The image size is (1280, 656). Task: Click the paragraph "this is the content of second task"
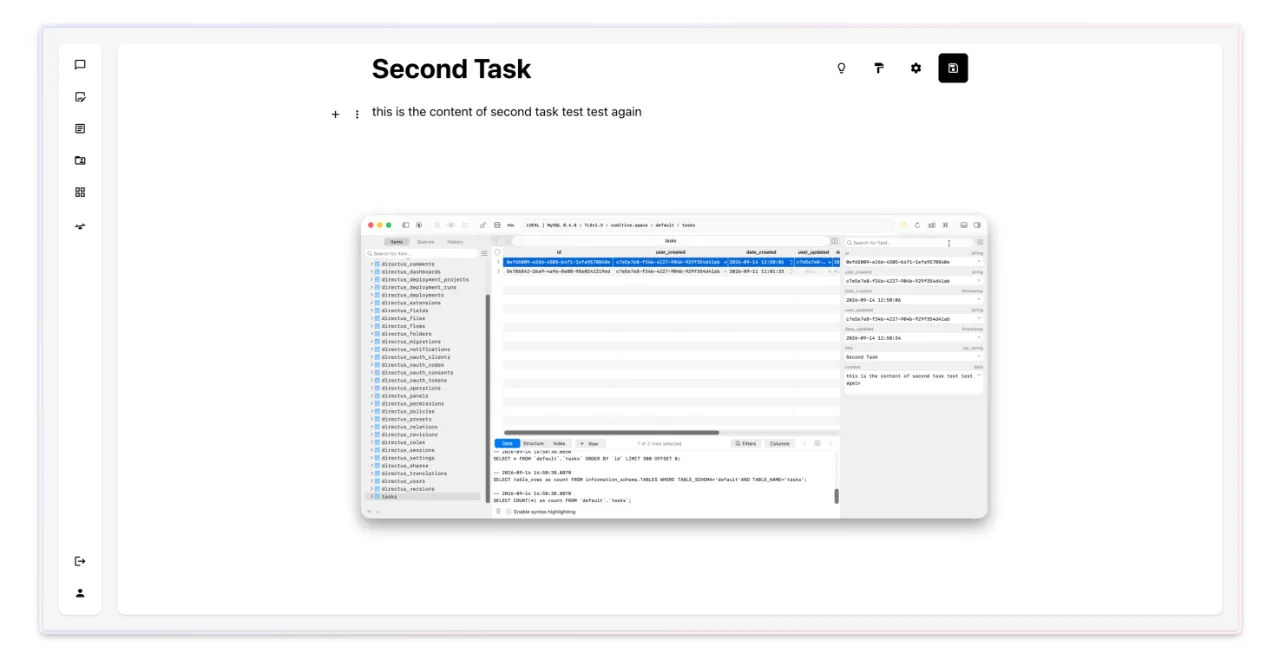click(507, 112)
